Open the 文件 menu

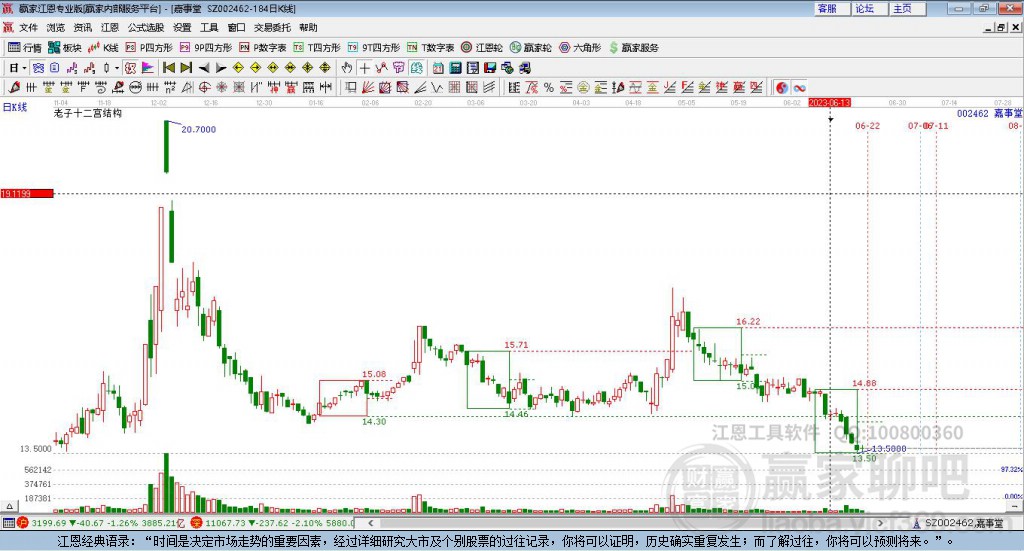pos(29,27)
